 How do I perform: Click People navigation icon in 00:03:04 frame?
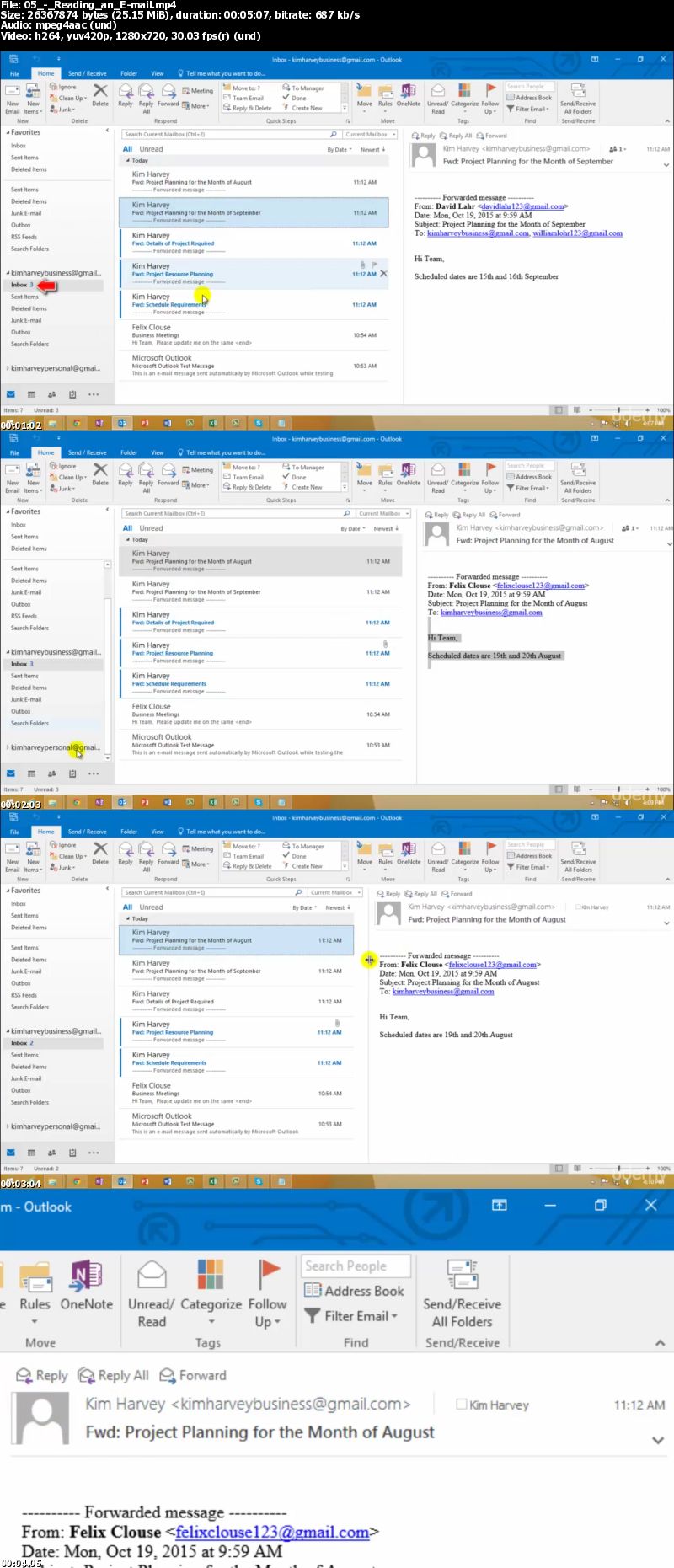point(51,1153)
